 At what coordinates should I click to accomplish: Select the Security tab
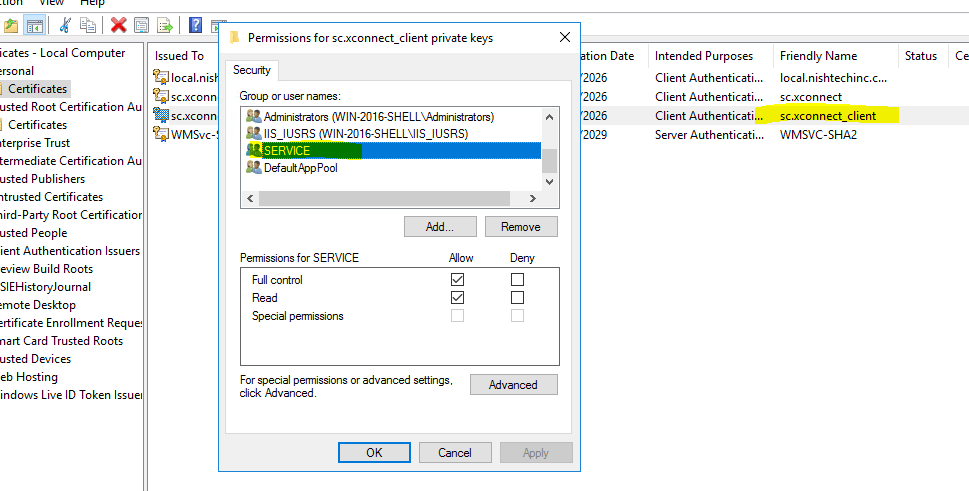[252, 70]
